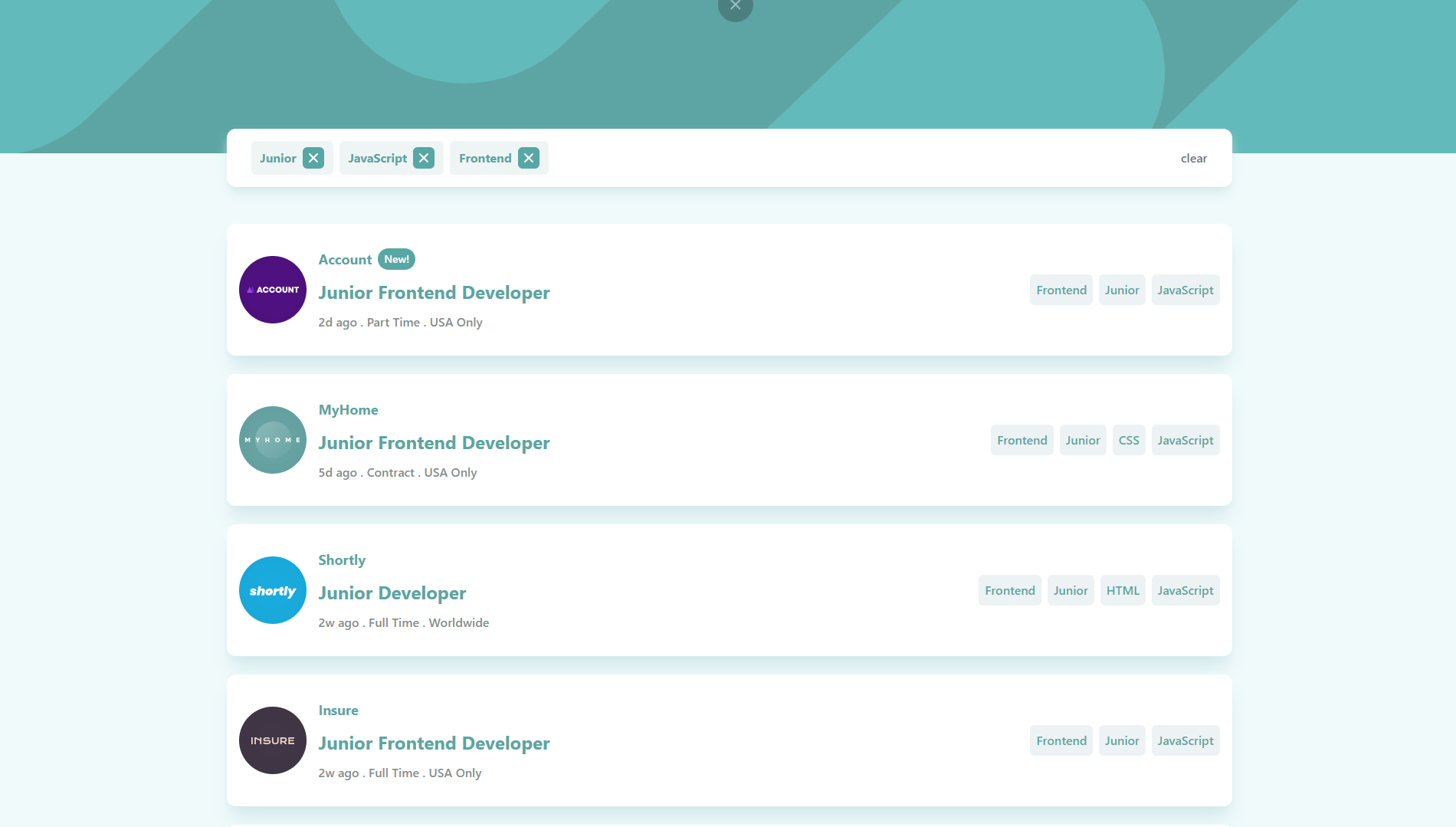Click the Junior tag on Shortly job
The image size is (1456, 827).
coord(1070,590)
